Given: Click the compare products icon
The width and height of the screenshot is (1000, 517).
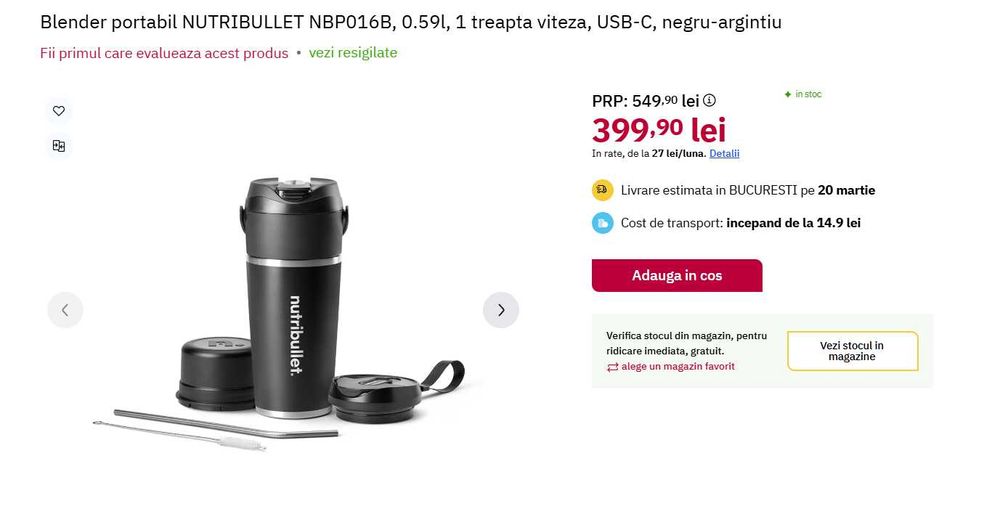Looking at the screenshot, I should click(59, 146).
